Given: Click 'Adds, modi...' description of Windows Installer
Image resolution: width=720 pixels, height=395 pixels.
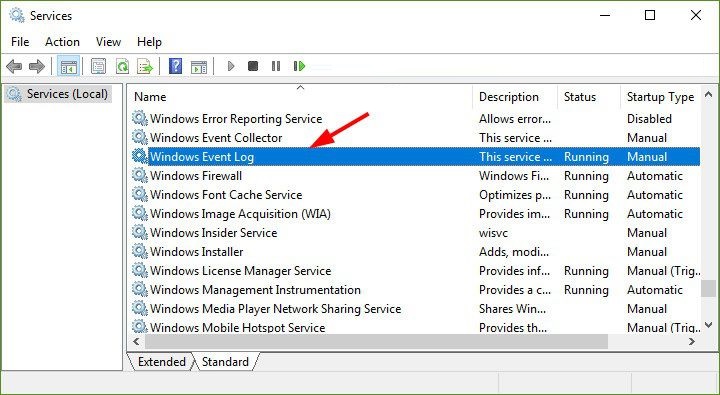Looking at the screenshot, I should click(514, 252).
